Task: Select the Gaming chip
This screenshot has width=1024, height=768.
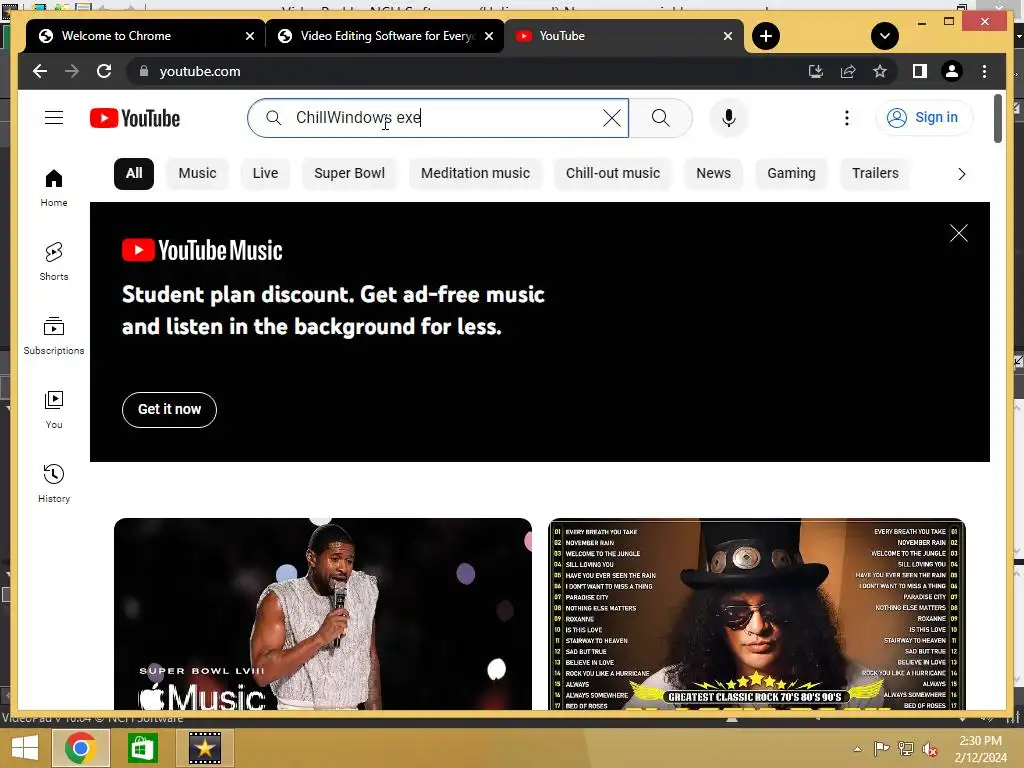Action: 791,173
